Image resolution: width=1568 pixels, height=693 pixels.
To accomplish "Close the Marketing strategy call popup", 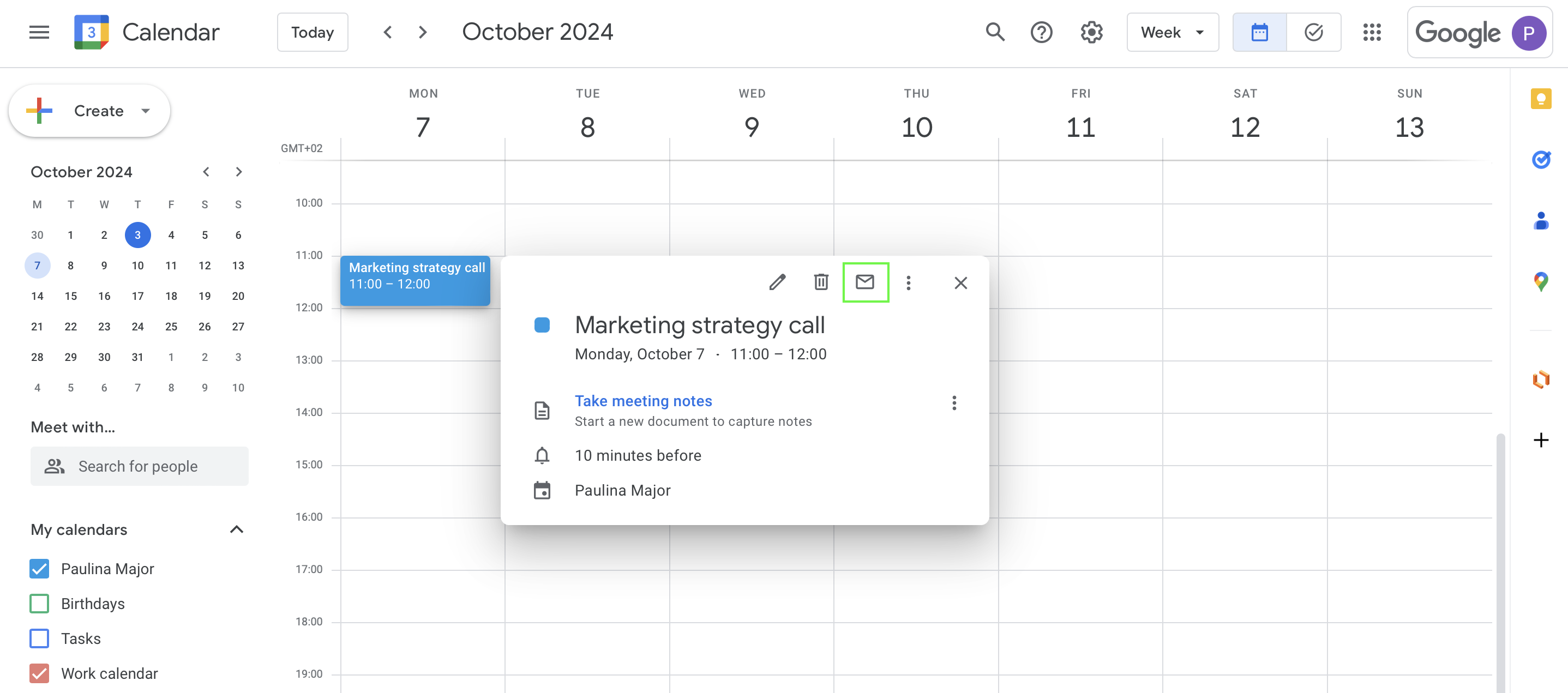I will [960, 282].
